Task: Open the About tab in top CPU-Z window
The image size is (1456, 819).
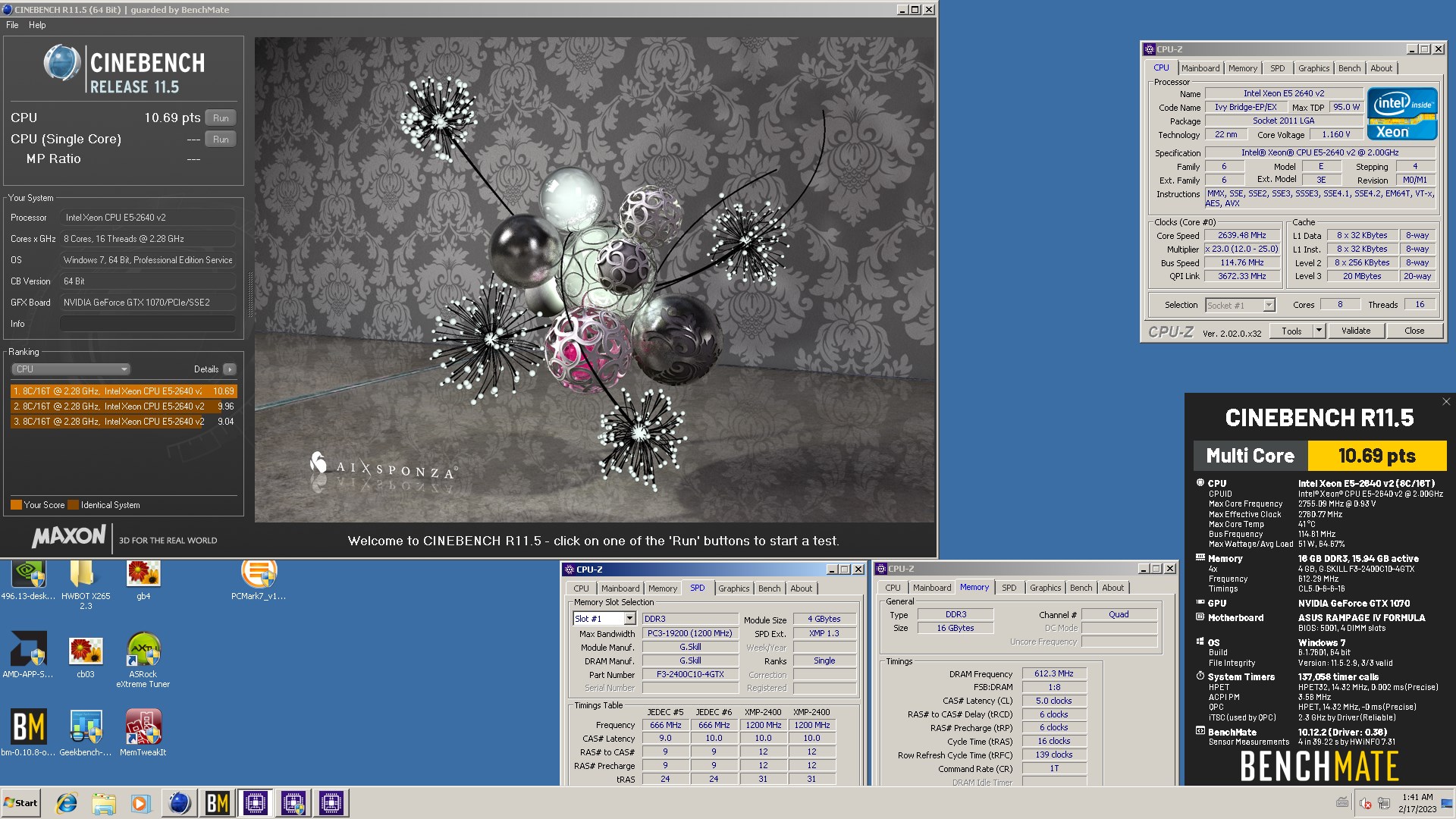Action: [x=1381, y=68]
